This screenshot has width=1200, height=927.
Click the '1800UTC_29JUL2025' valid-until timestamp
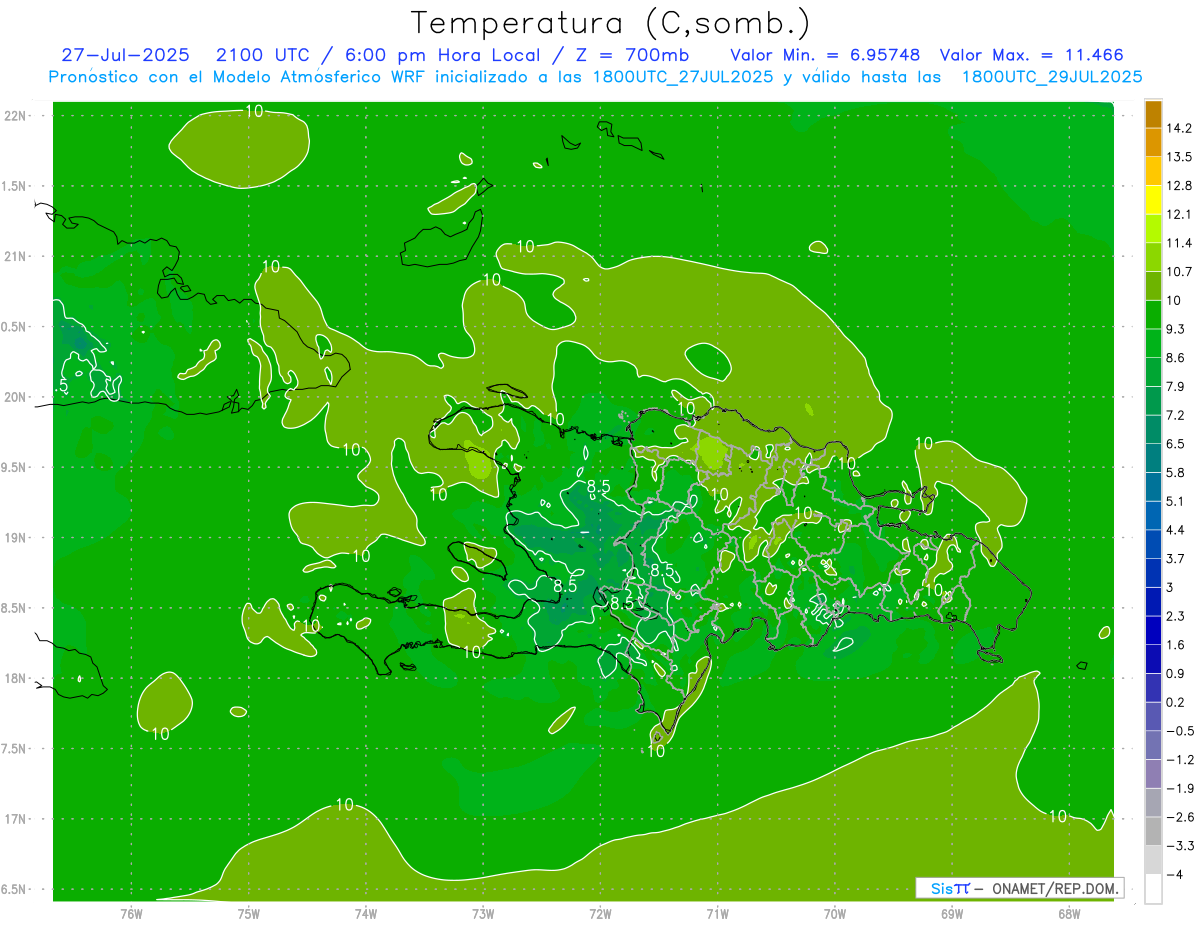pyautogui.click(x=1052, y=77)
